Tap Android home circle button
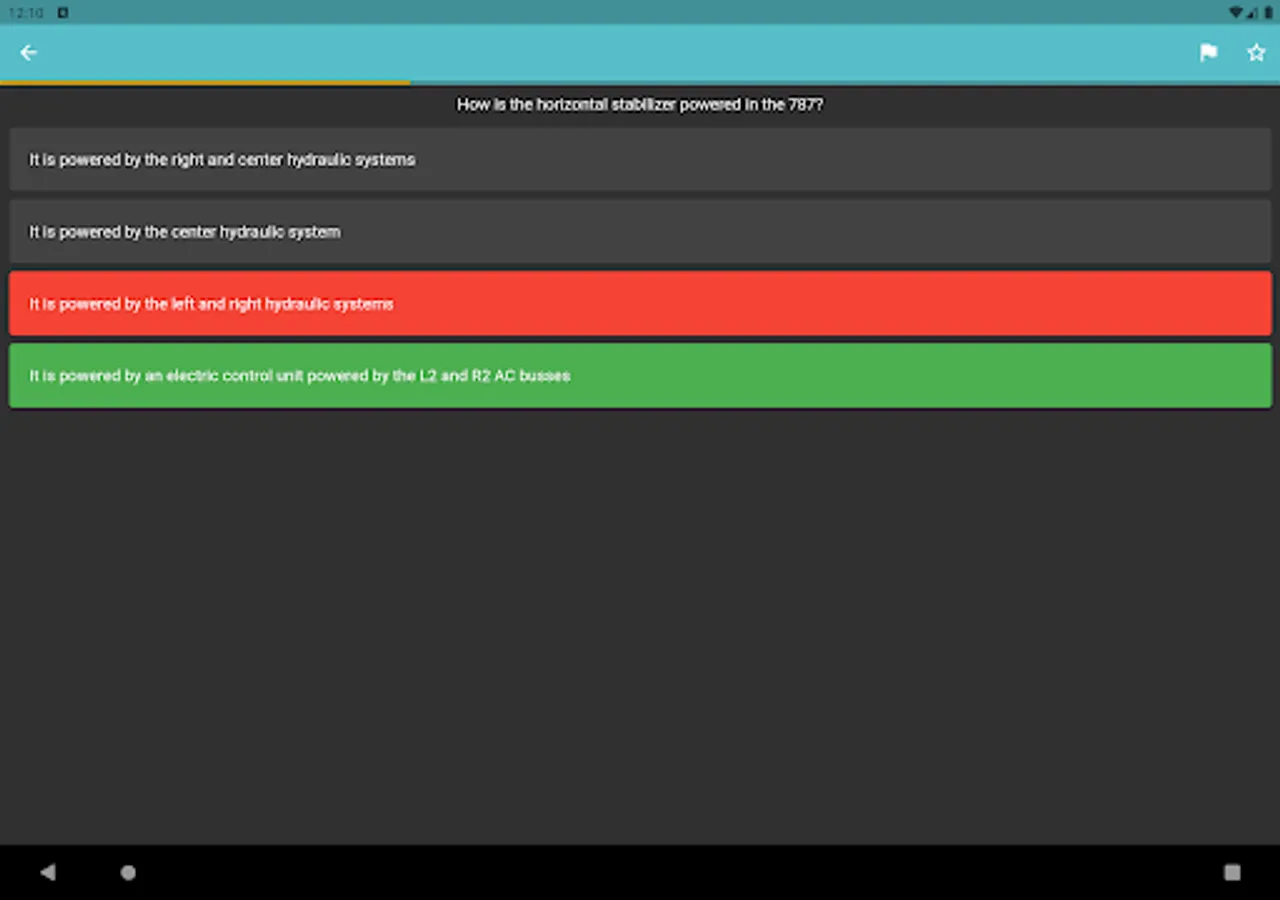The width and height of the screenshot is (1280, 900). click(x=128, y=872)
